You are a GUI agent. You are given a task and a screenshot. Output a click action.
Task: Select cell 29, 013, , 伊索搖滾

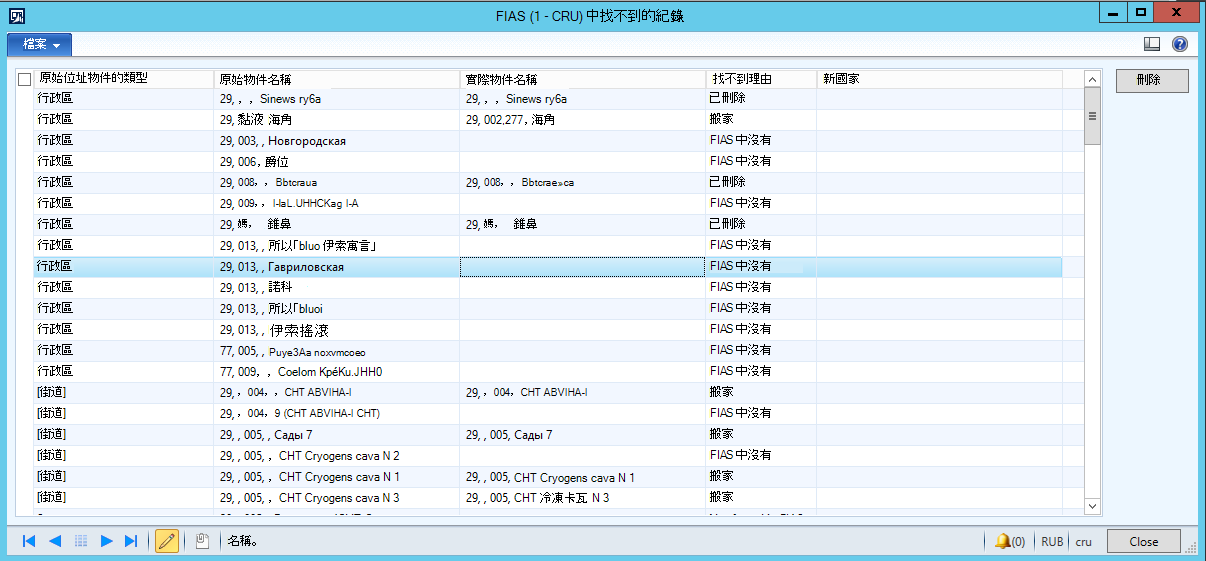pyautogui.click(x=337, y=329)
